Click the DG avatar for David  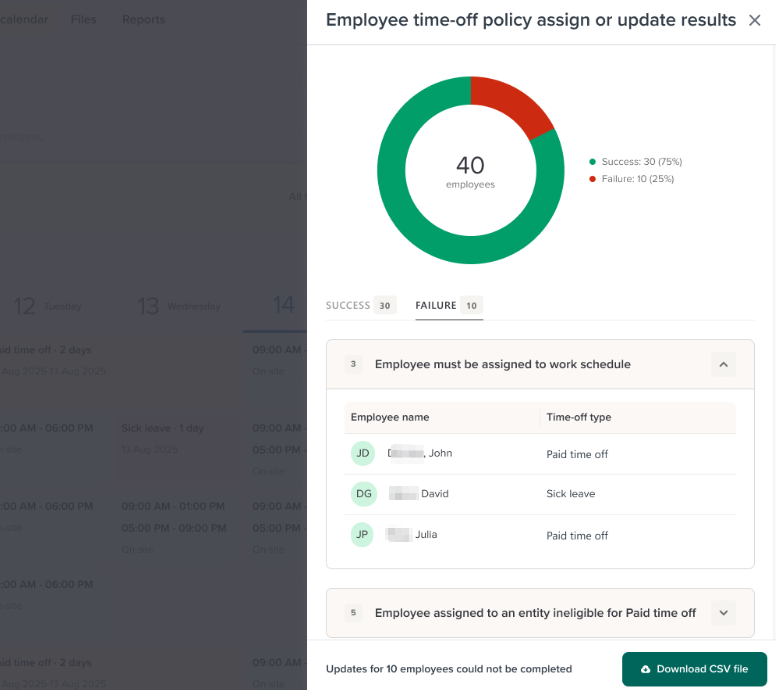point(364,494)
